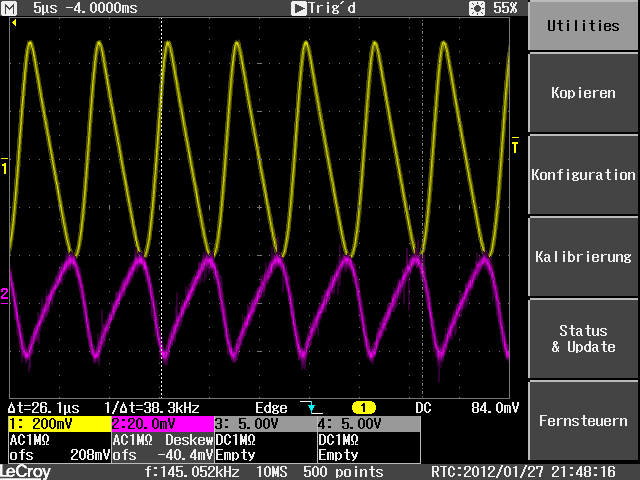
Task: Open the Konfiguration menu button
Action: point(583,175)
